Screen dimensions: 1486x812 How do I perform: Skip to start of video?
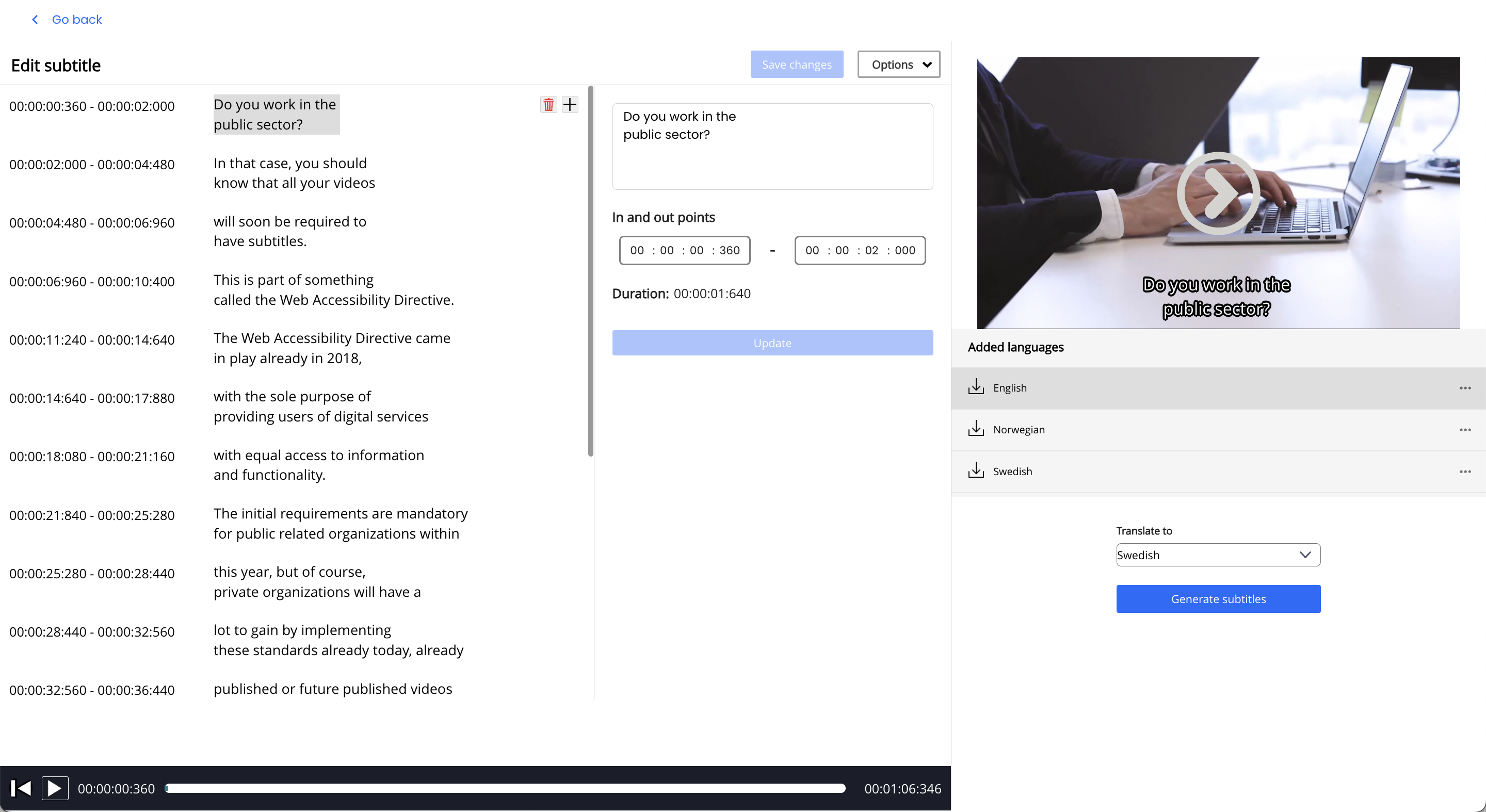[21, 788]
